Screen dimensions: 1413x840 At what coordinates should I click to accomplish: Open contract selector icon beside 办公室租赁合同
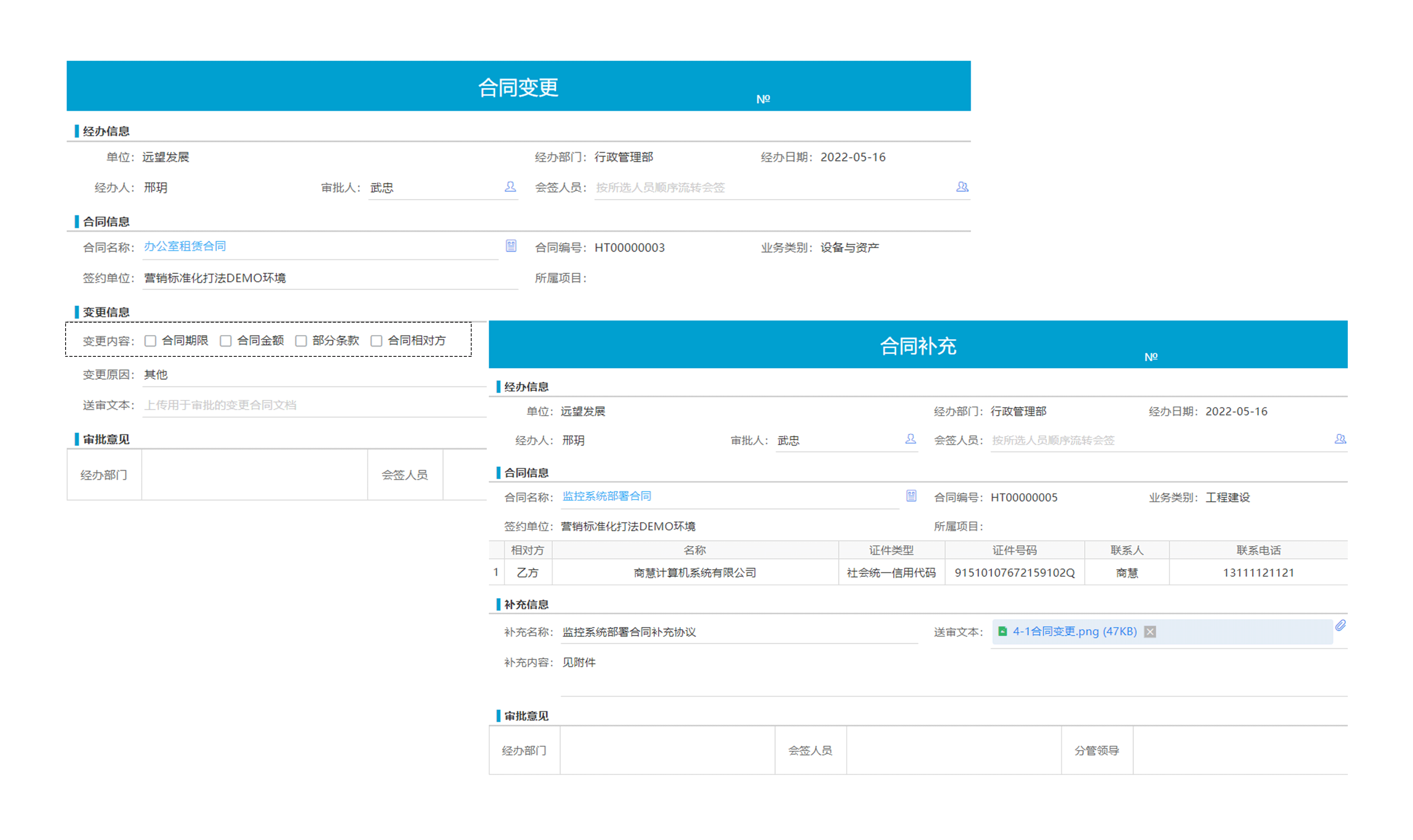(511, 246)
